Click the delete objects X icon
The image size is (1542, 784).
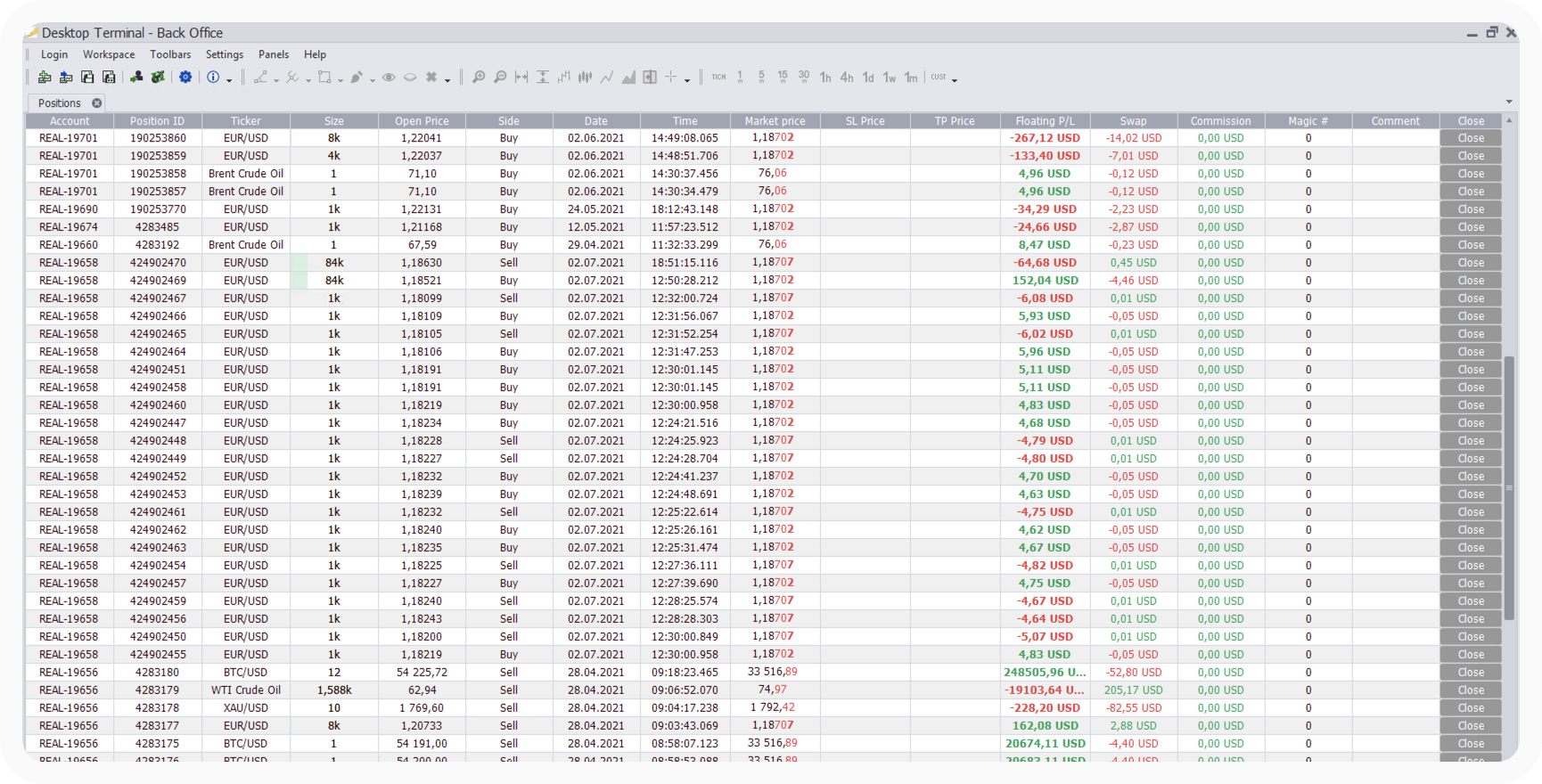pos(431,78)
